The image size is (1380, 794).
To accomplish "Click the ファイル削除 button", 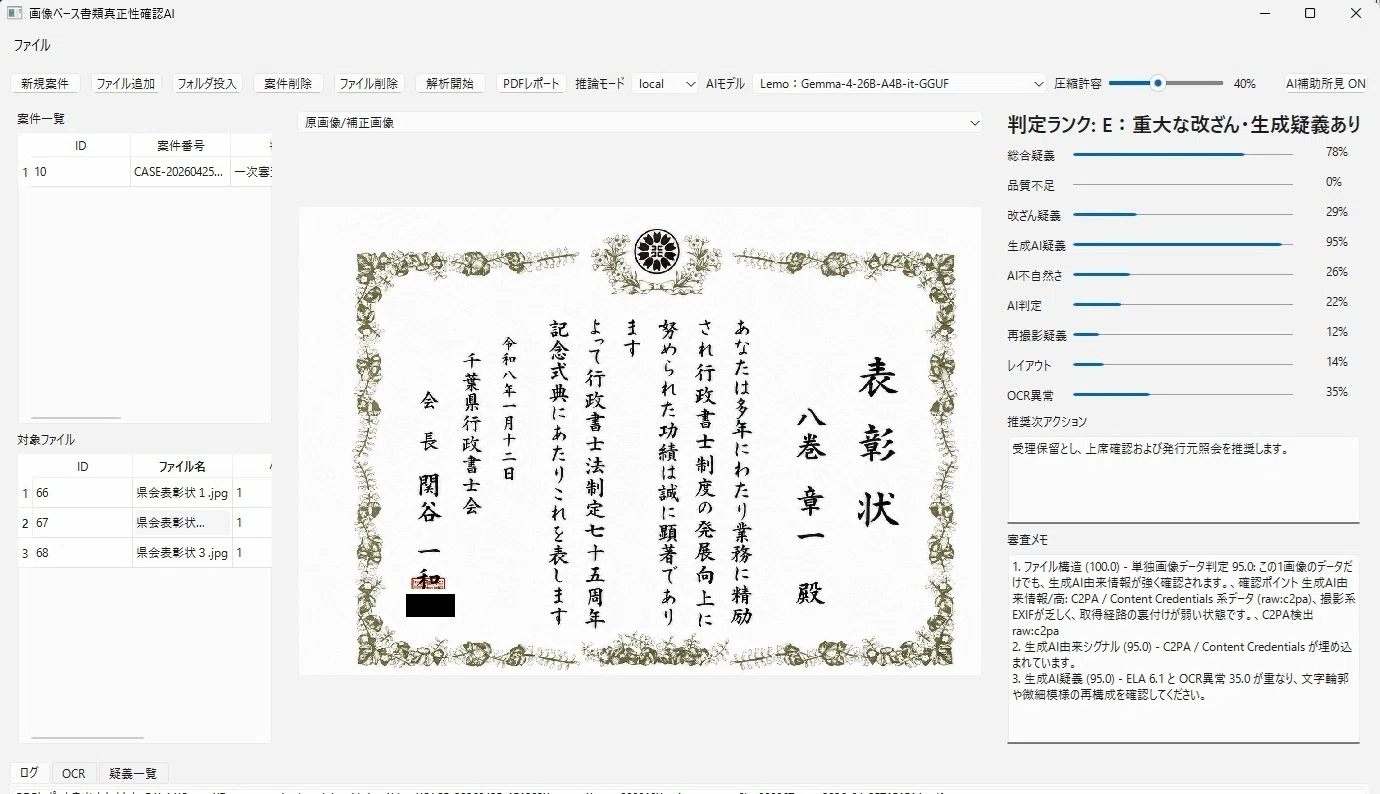I will point(369,84).
